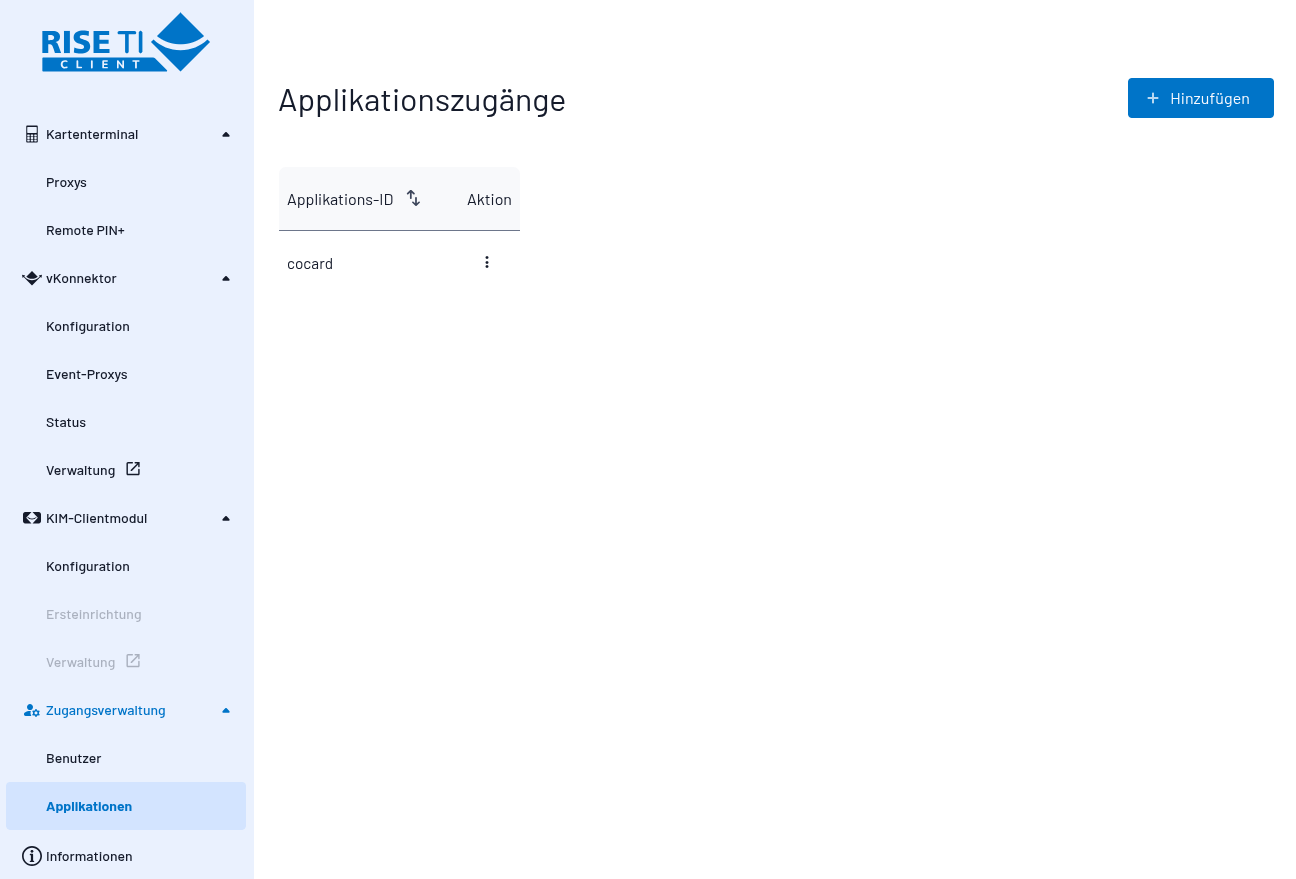
Task: Click the Kartenterminal card reader icon
Action: click(x=30, y=133)
